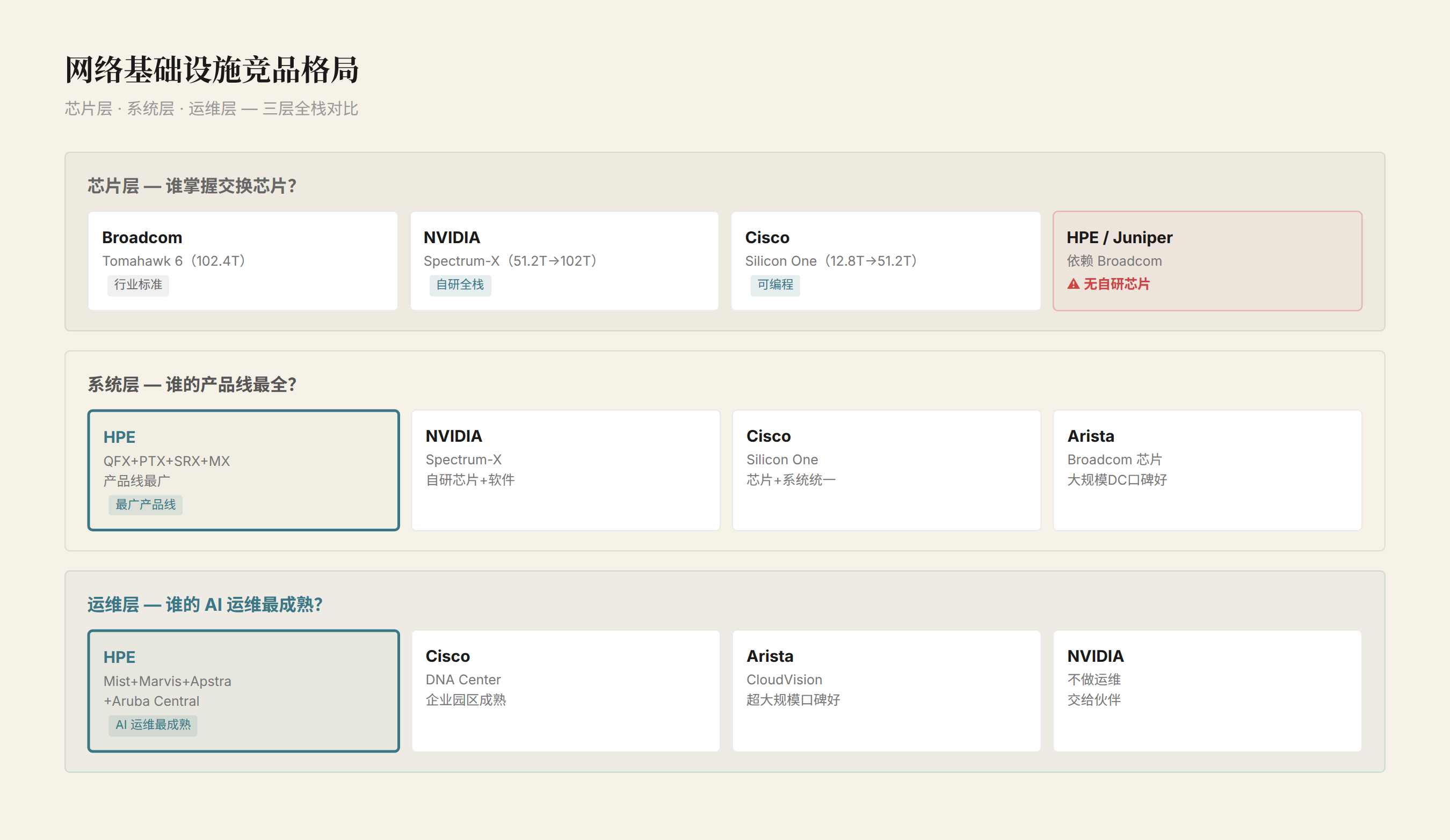Click the 最广产品线 tag
Screen dimensions: 1450x840
click(146, 505)
